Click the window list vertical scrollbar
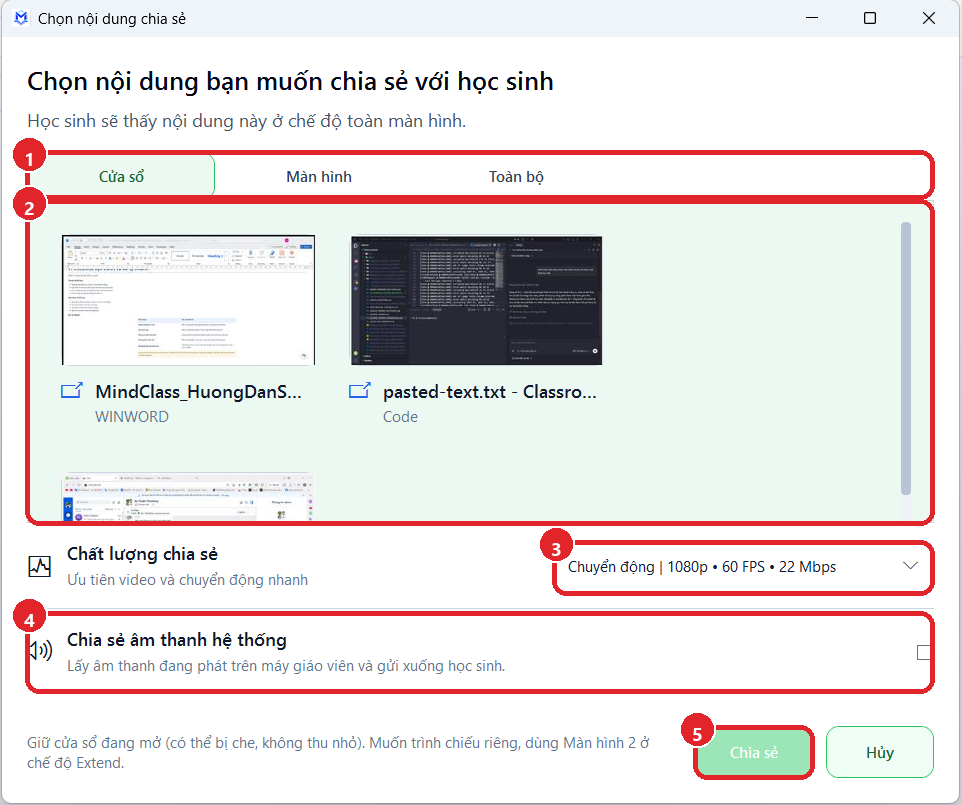 pos(906,358)
